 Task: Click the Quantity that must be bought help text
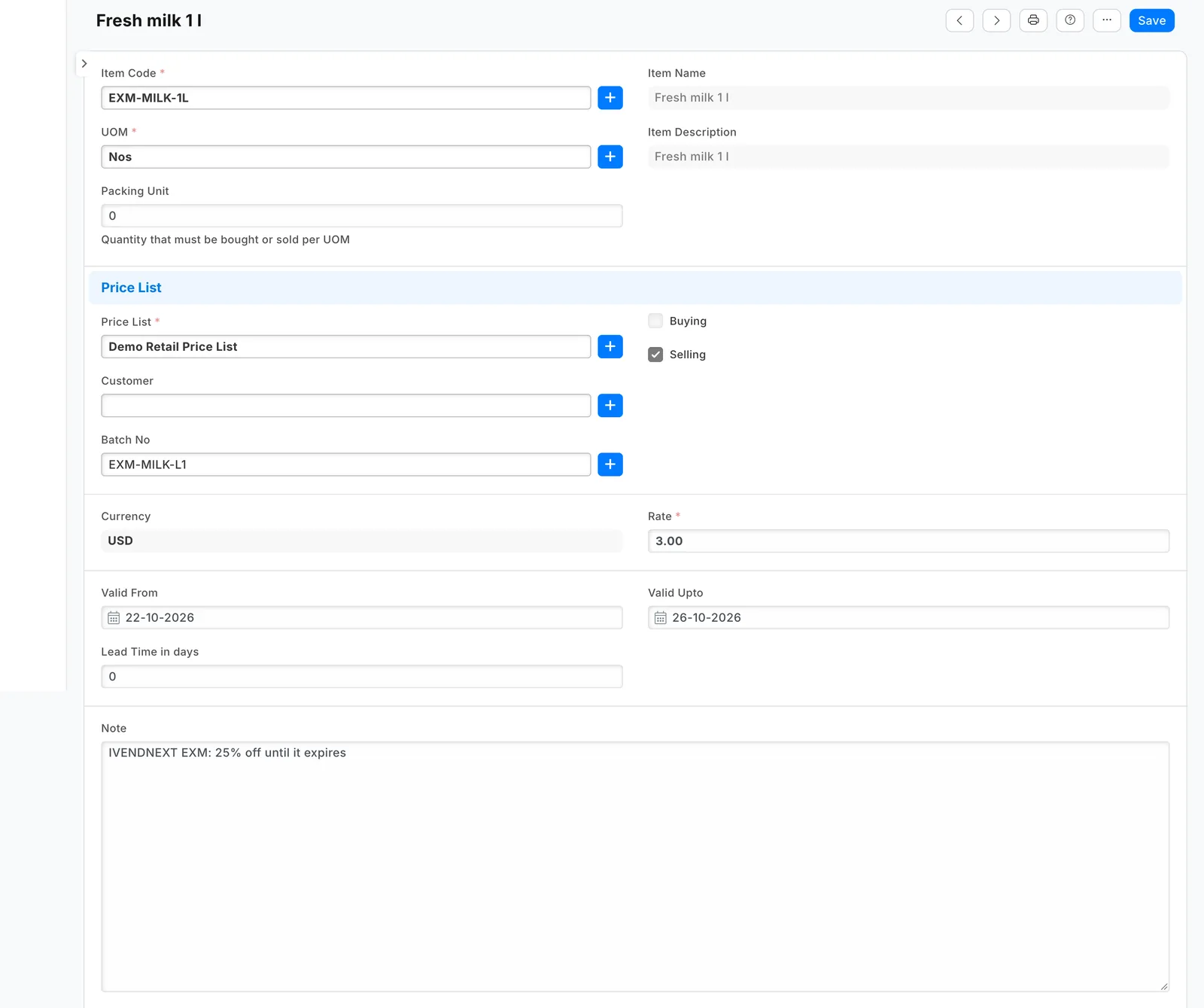point(225,240)
